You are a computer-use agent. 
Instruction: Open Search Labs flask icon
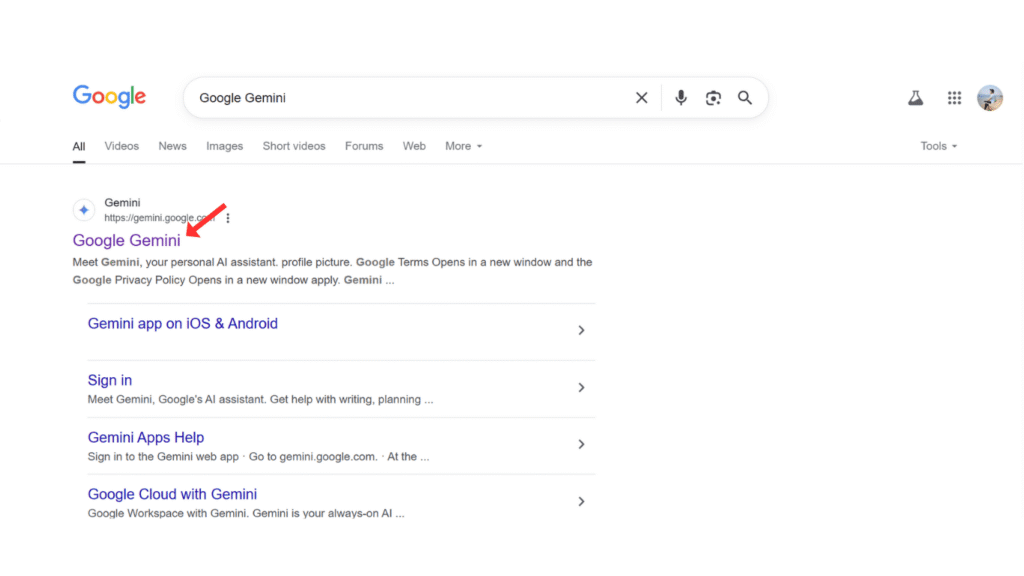(916, 98)
